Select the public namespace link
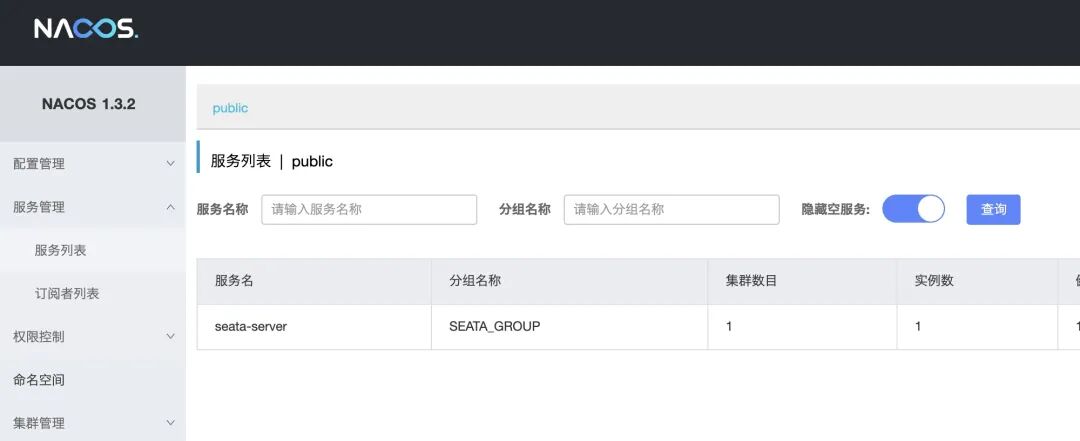 click(x=230, y=108)
